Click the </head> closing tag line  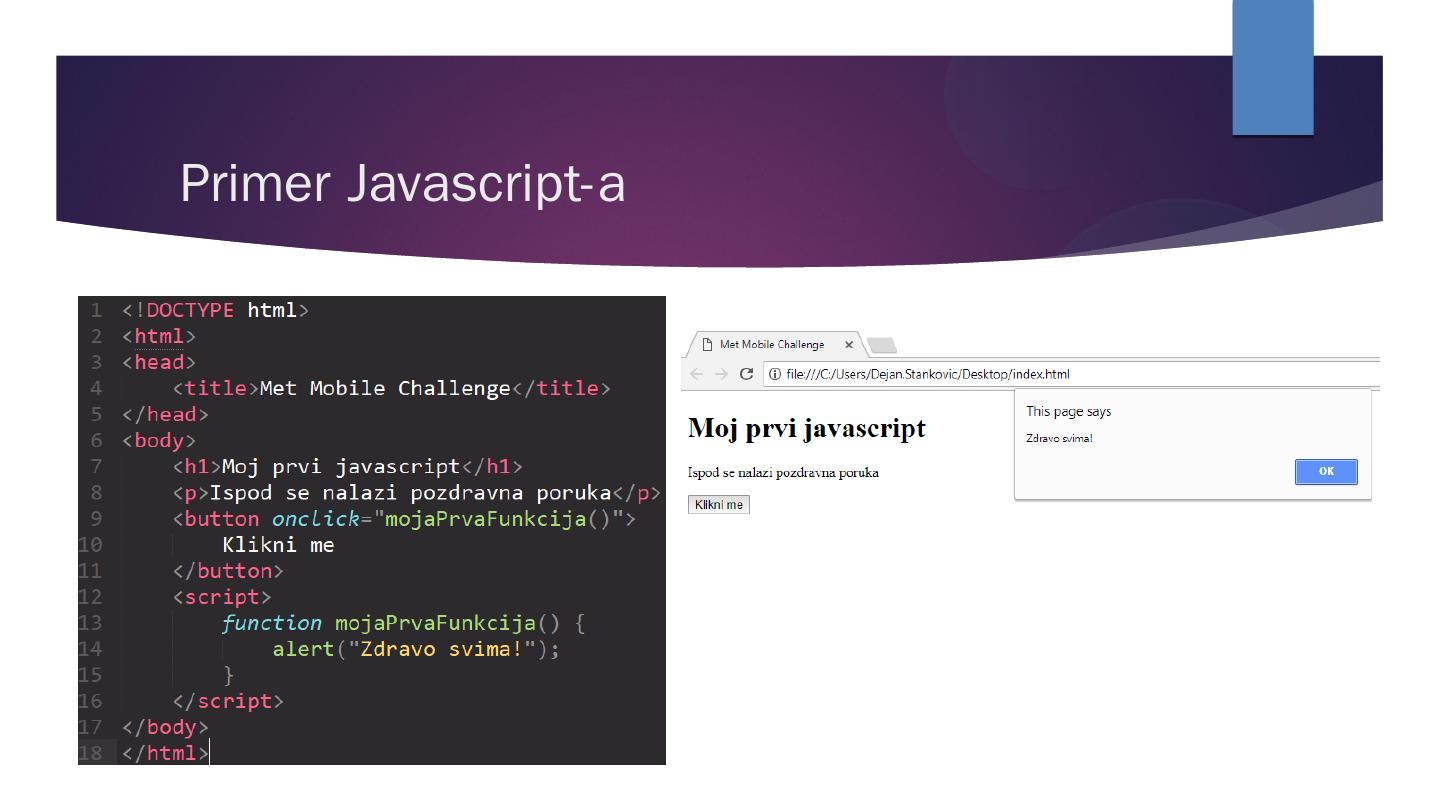pos(165,414)
